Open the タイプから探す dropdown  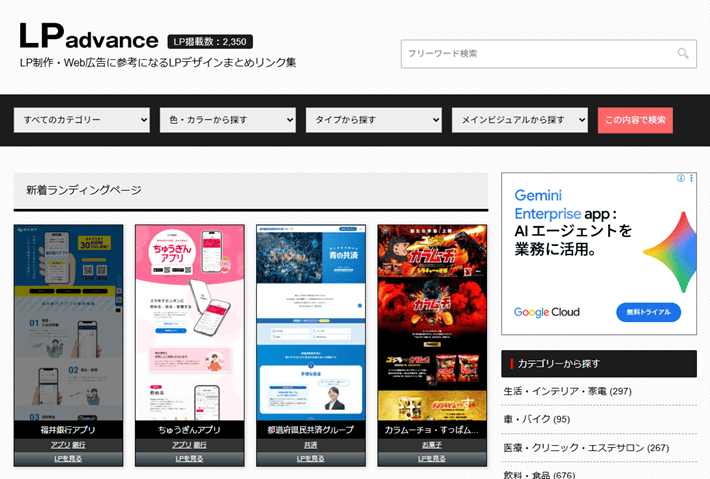(374, 120)
